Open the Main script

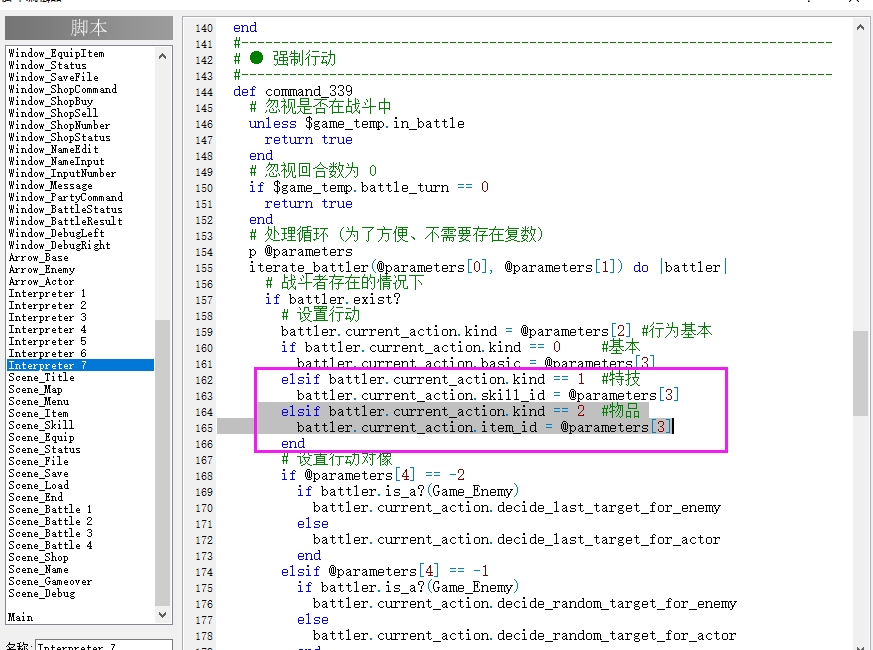click(x=21, y=618)
